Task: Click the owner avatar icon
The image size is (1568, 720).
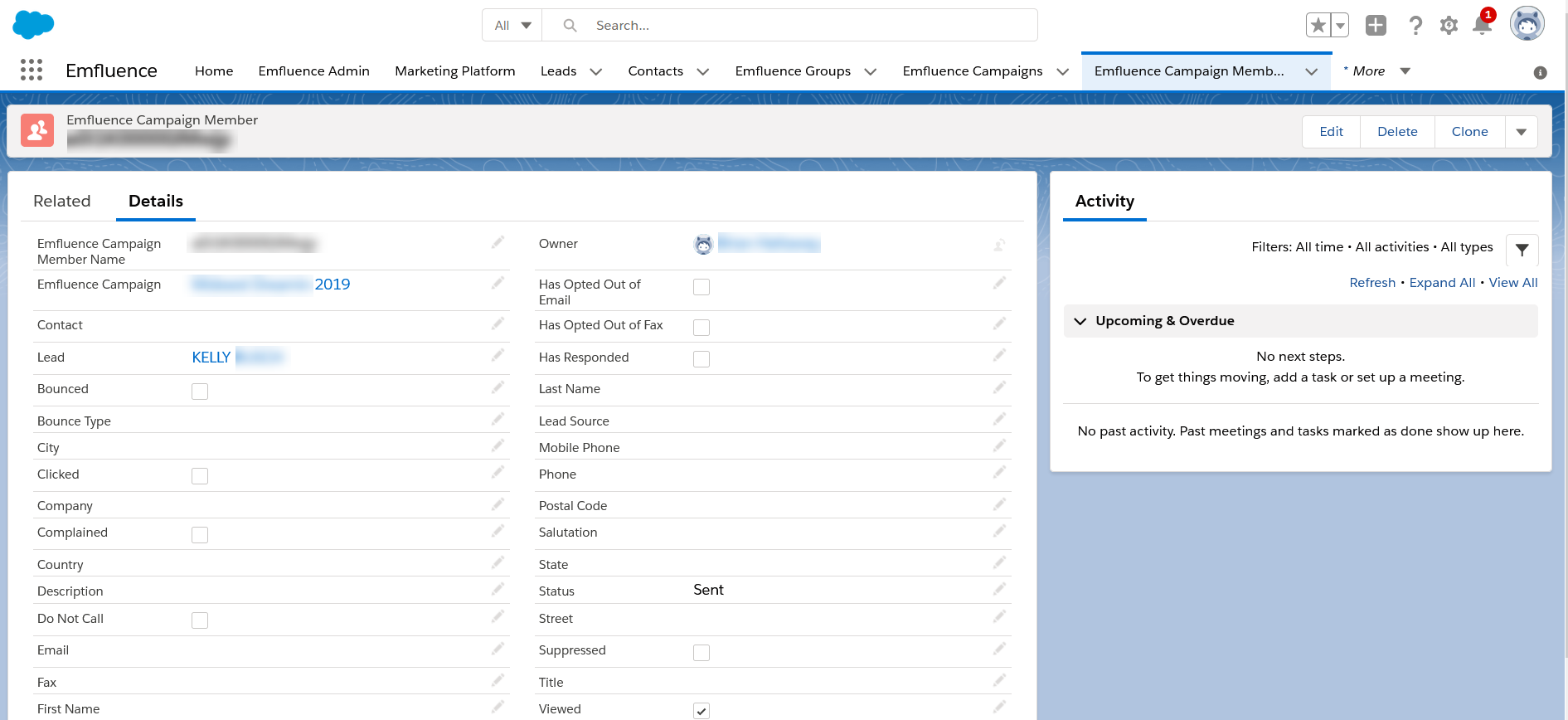Action: click(x=703, y=244)
